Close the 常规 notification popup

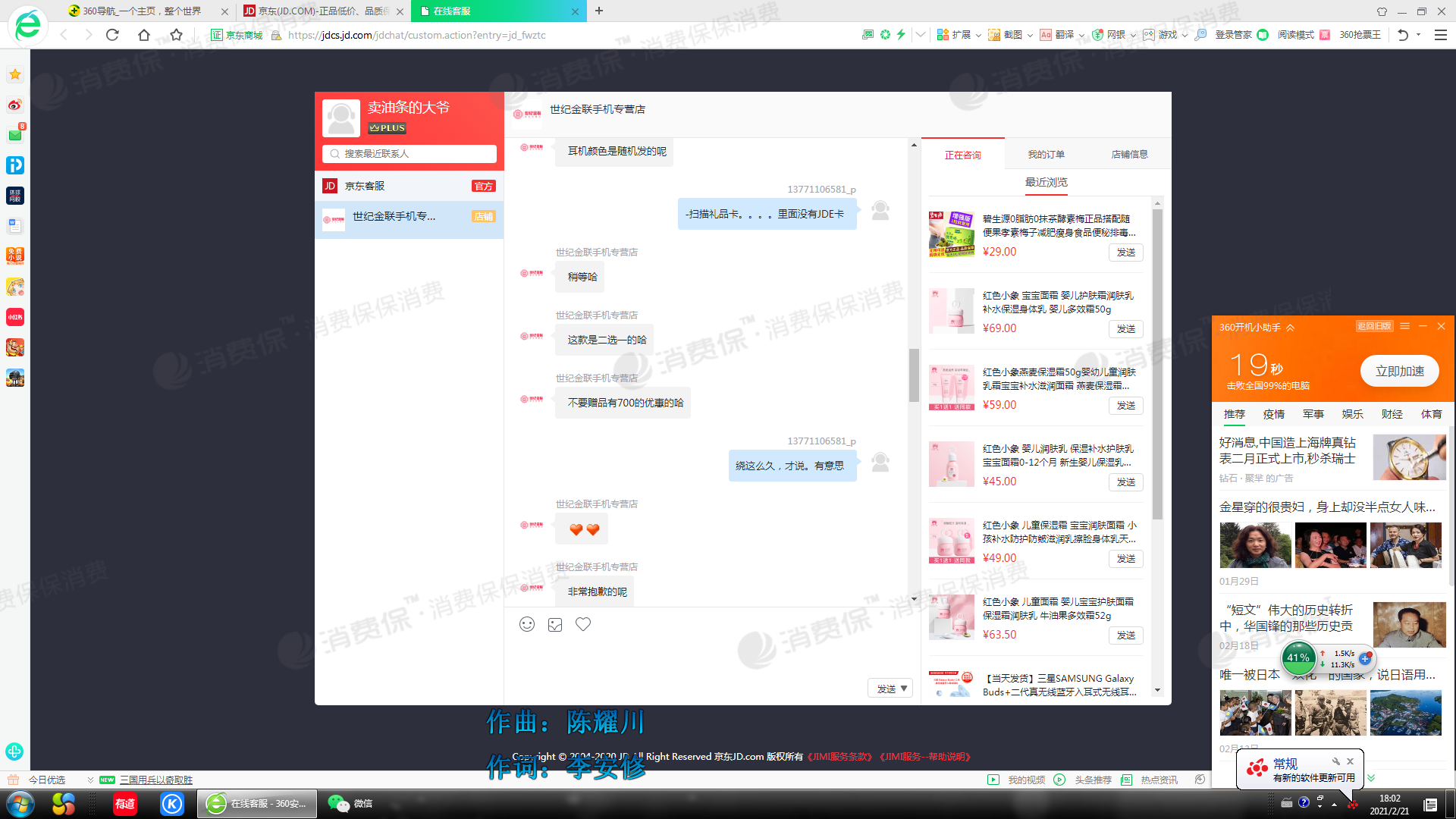coord(1349,760)
